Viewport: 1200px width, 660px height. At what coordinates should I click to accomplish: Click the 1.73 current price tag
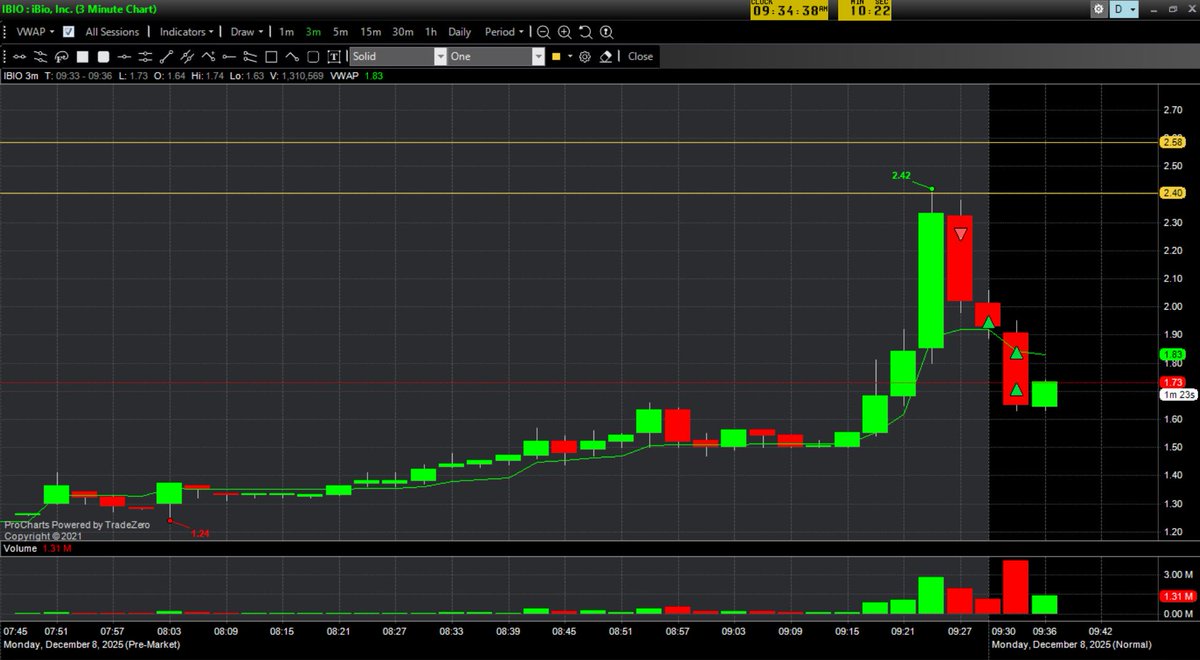[x=1172, y=383]
